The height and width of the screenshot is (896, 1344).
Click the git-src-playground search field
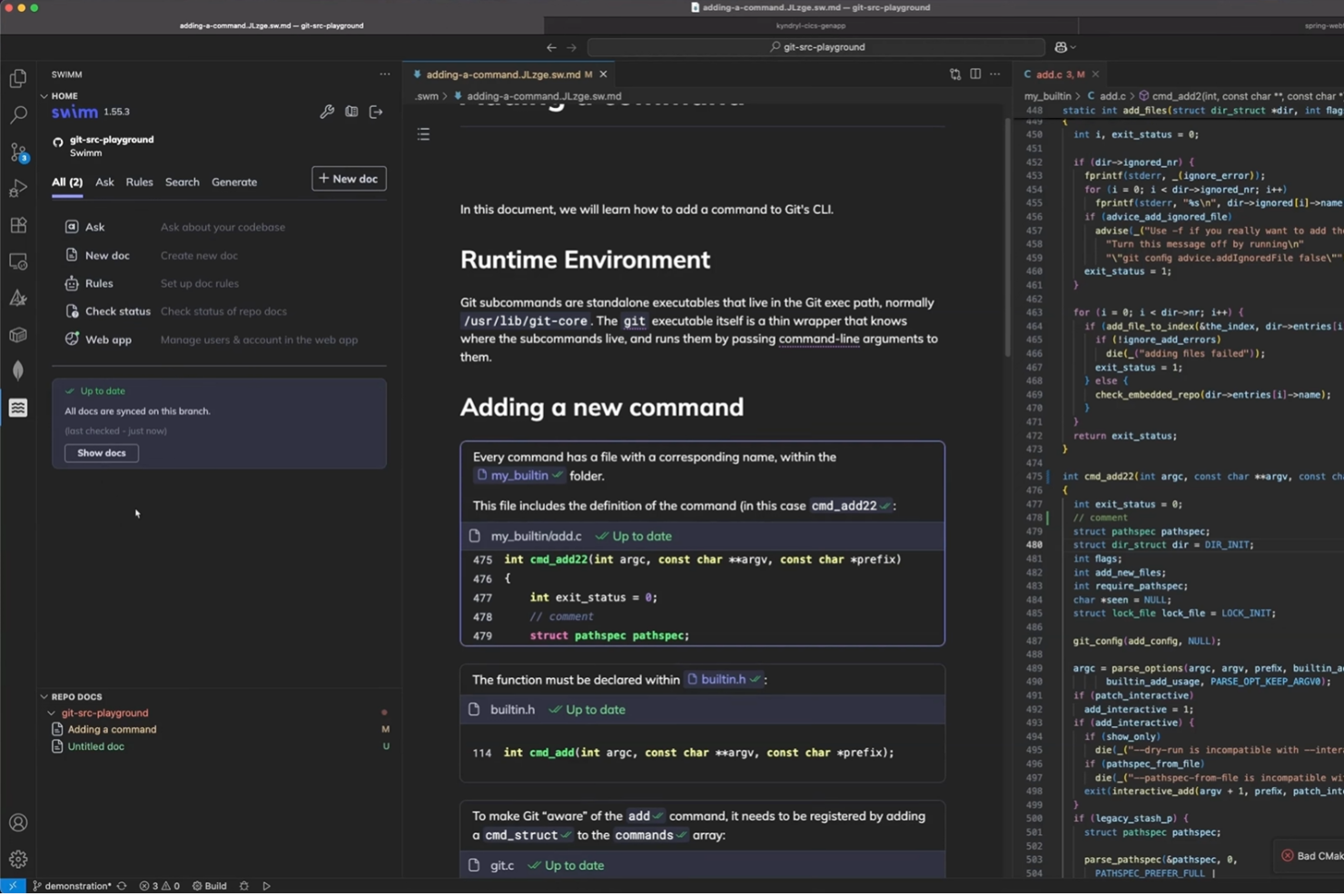click(x=815, y=47)
